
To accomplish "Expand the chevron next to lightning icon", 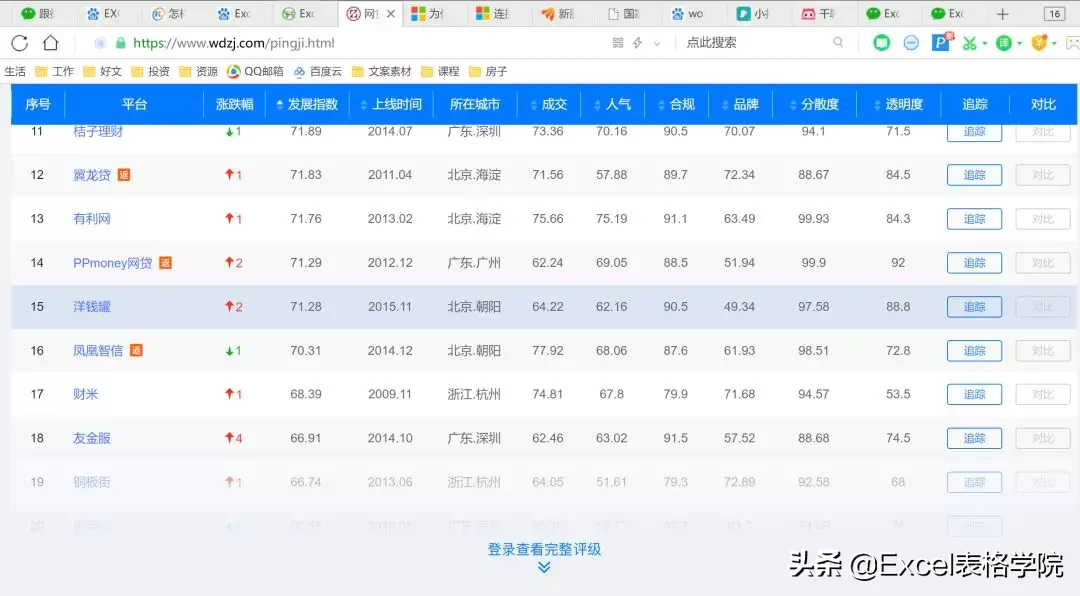I will [657, 43].
